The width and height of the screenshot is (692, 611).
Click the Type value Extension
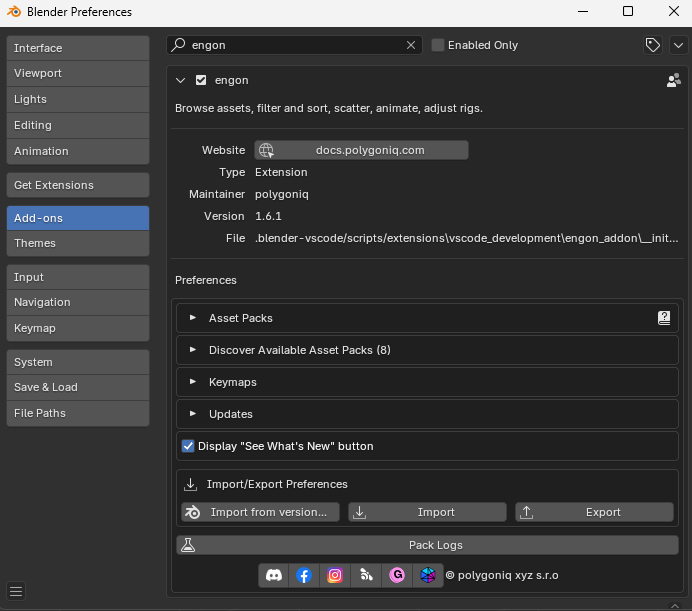tap(281, 172)
